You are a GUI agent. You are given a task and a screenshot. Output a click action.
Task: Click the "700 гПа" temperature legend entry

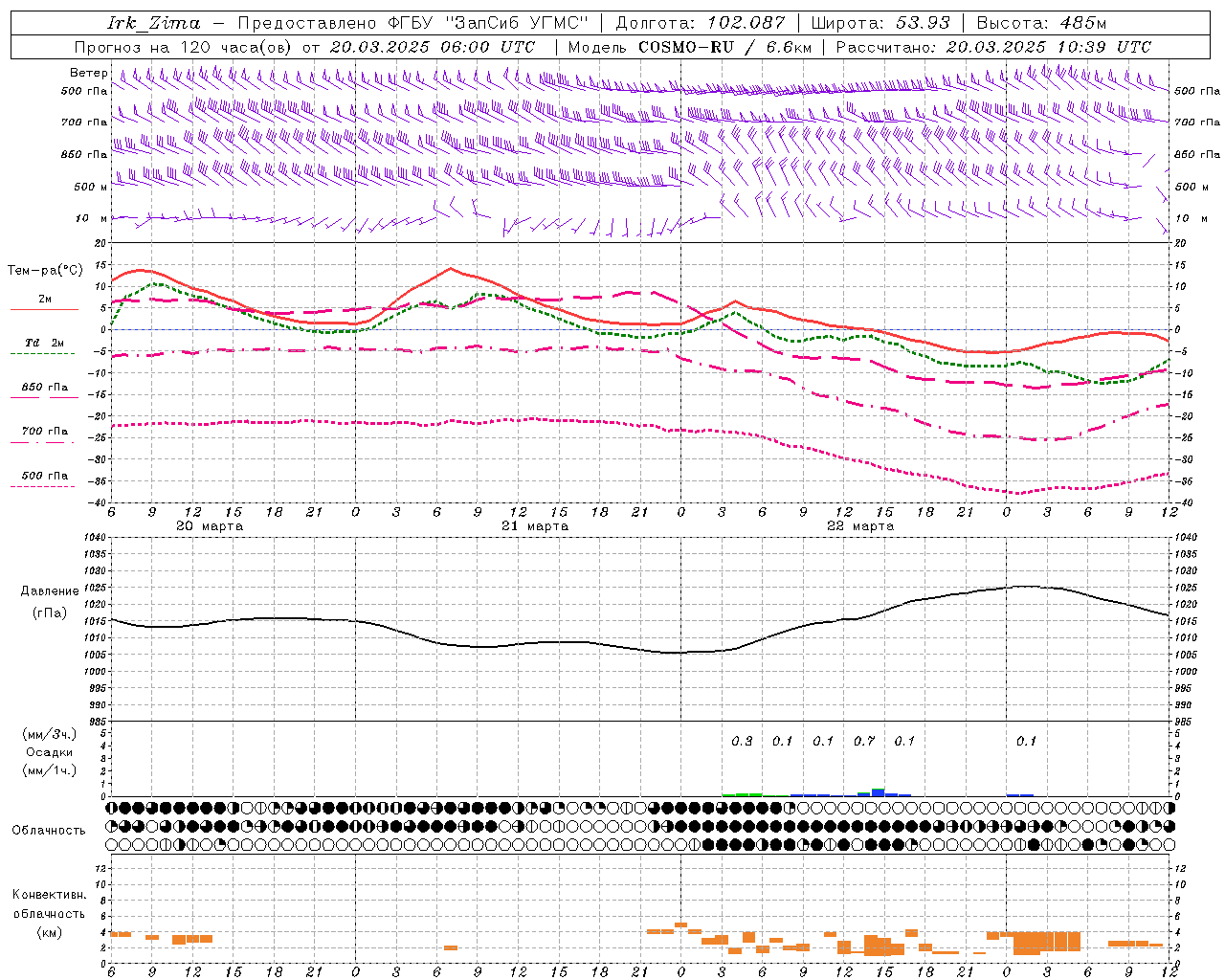[x=45, y=432]
